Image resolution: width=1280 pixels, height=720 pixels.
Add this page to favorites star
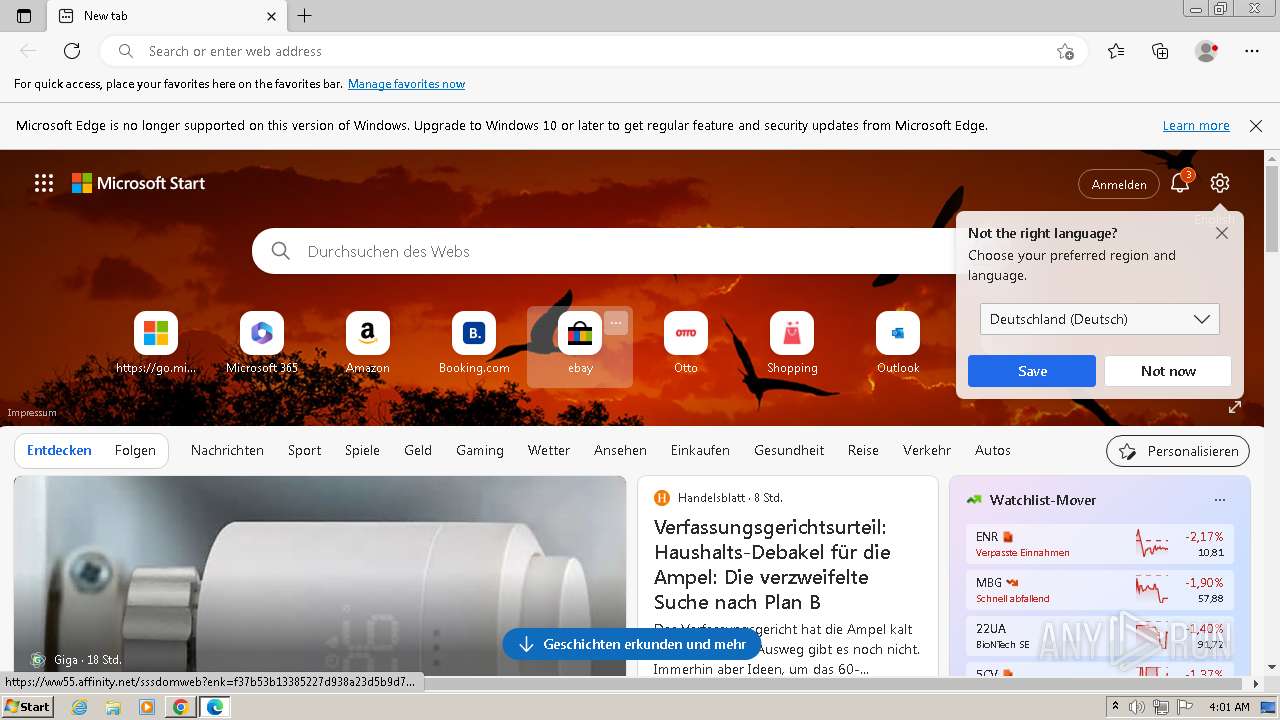1065,51
